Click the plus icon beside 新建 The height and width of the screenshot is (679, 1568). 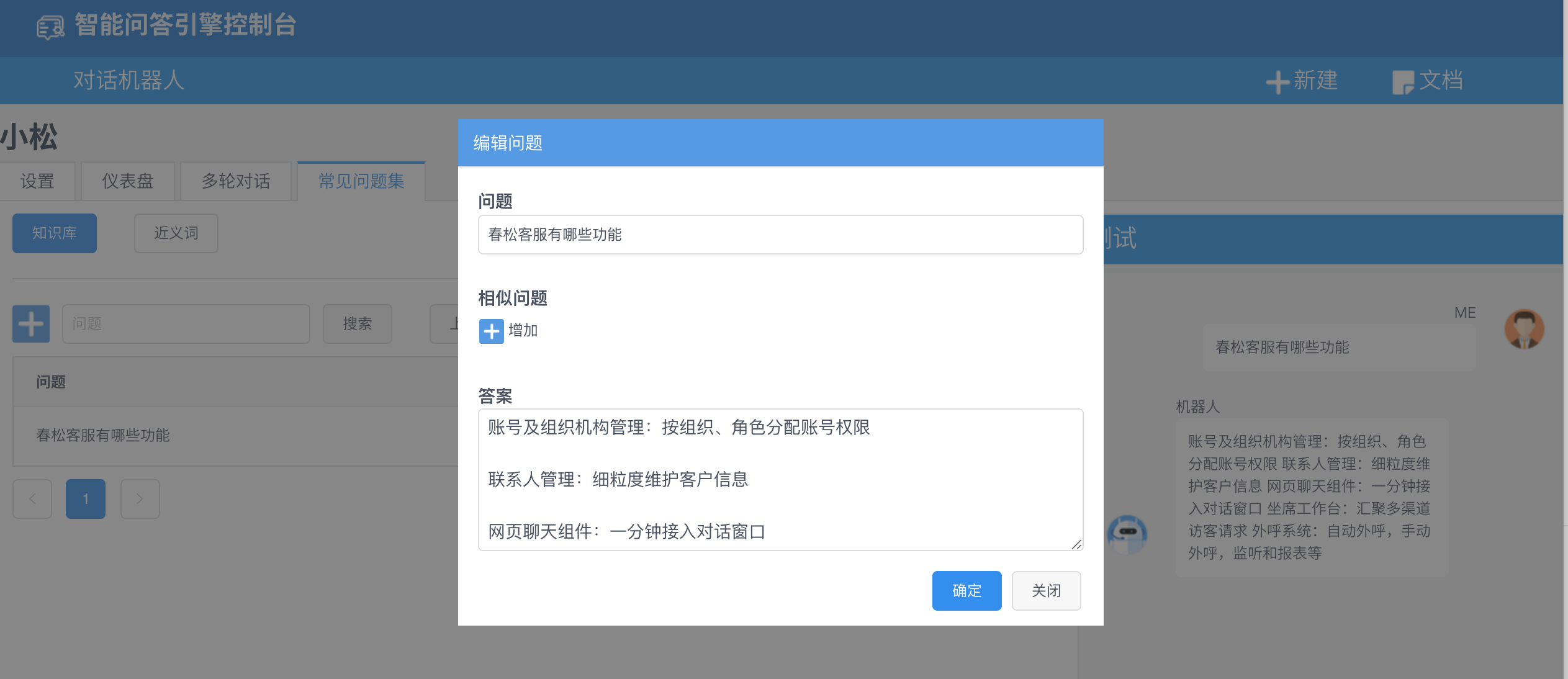click(1277, 82)
